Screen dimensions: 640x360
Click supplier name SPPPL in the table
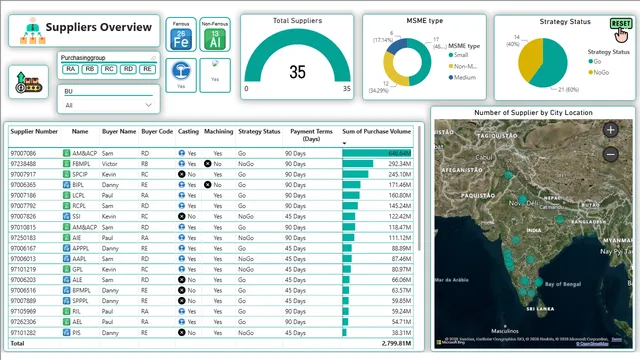click(80, 301)
